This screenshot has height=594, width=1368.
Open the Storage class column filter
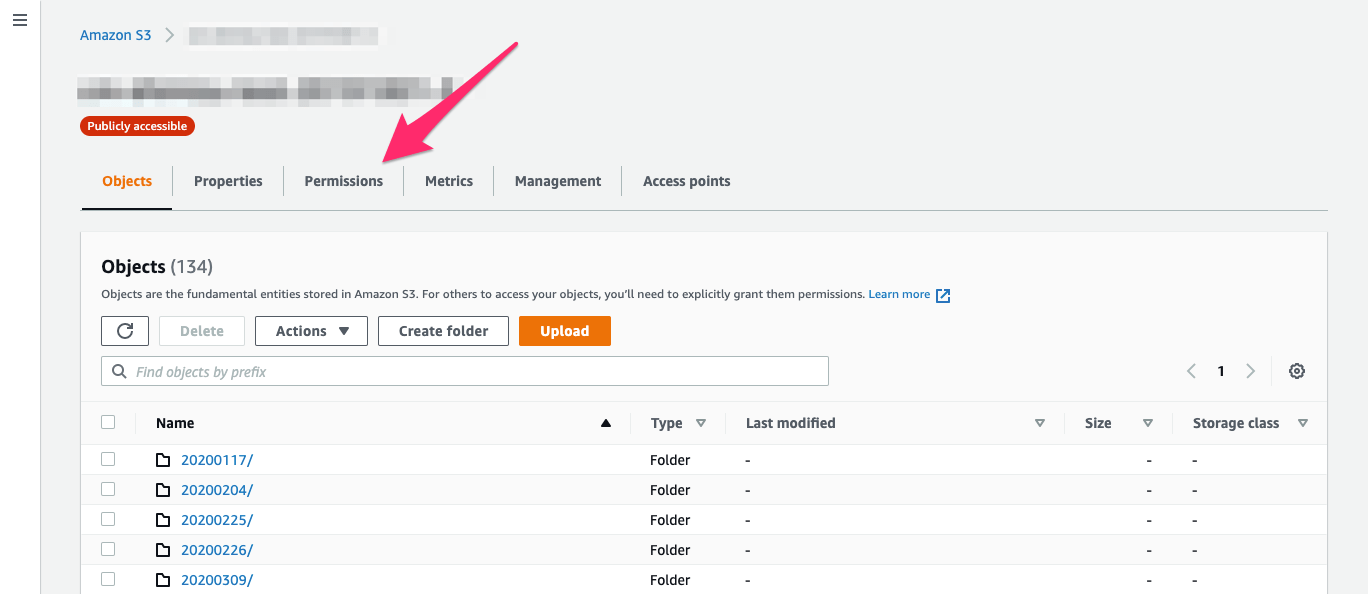click(1303, 423)
